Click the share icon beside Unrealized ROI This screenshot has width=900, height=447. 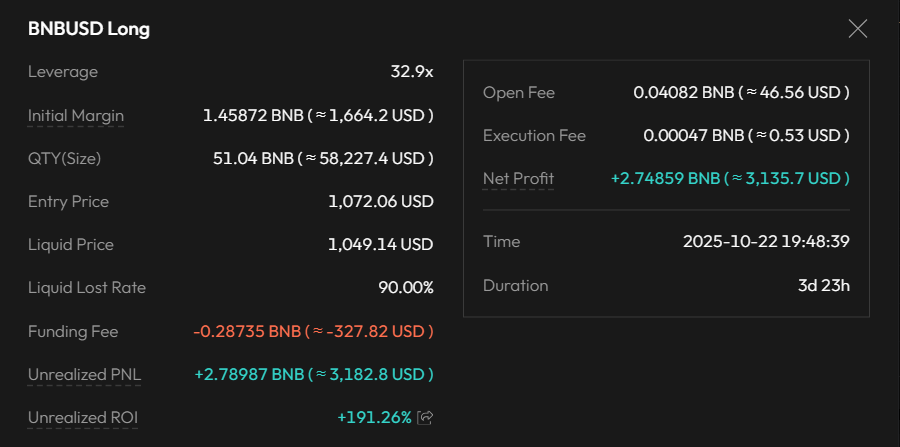(x=425, y=417)
